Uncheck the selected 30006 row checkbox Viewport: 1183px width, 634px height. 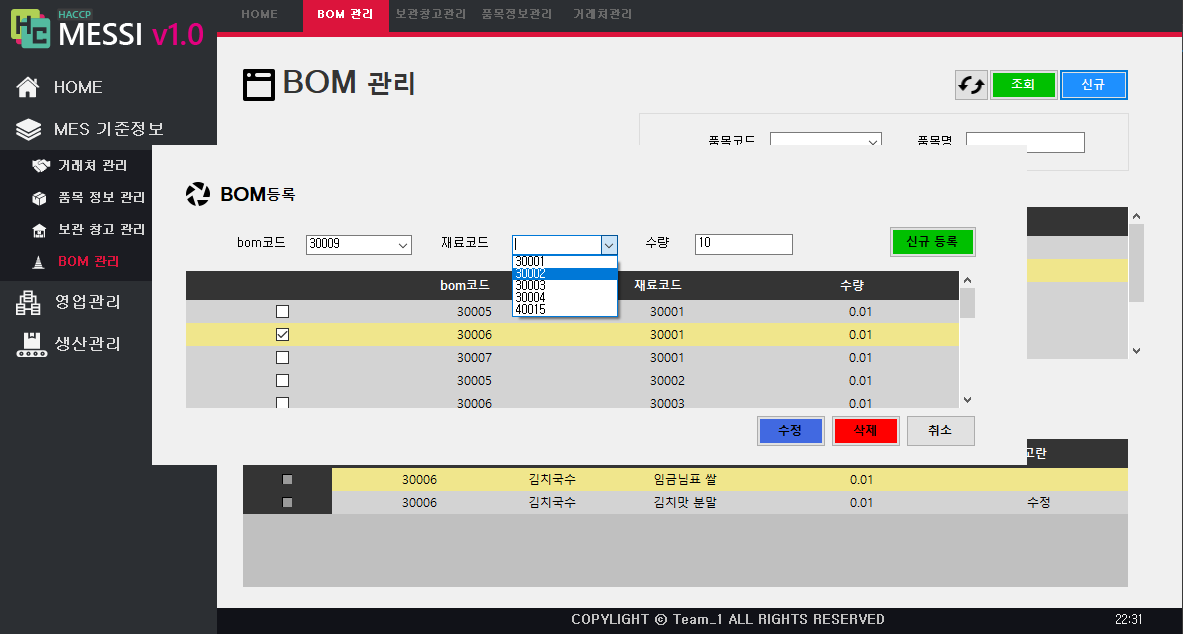click(x=283, y=334)
